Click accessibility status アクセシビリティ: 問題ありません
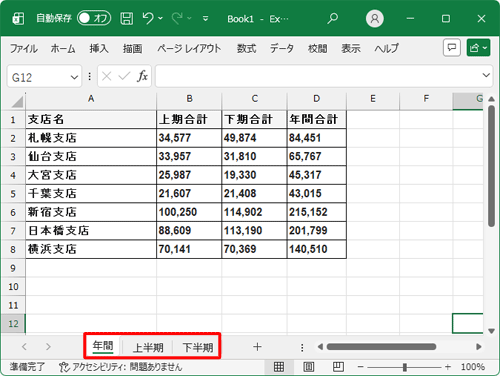 (121, 367)
